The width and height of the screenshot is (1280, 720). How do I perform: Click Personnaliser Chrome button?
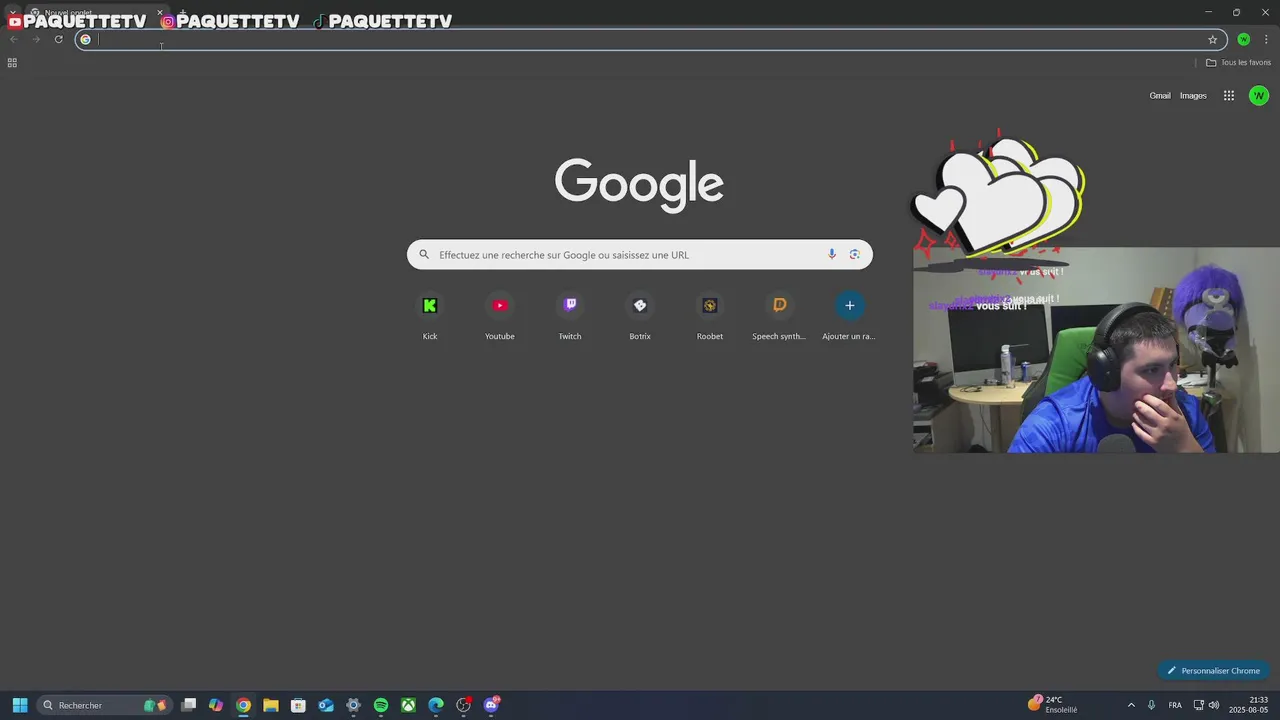[1213, 671]
